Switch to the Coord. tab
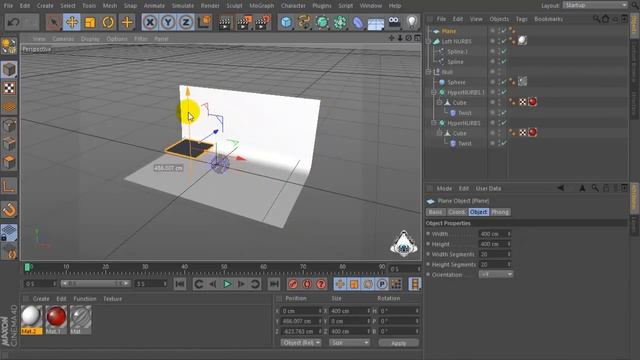This screenshot has width=640, height=360. pos(456,212)
